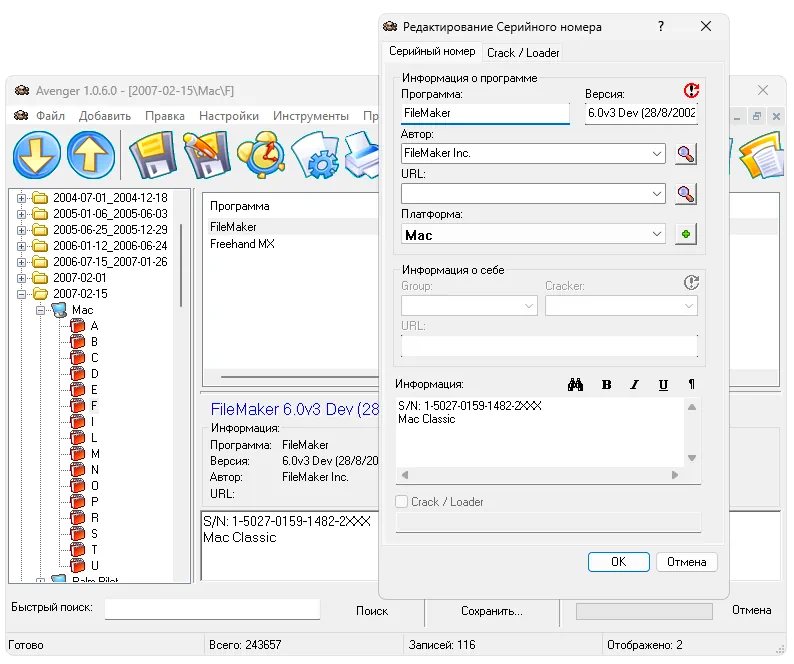The image size is (794, 664).
Task: Collapse the Mac tree node
Action: coord(41,310)
